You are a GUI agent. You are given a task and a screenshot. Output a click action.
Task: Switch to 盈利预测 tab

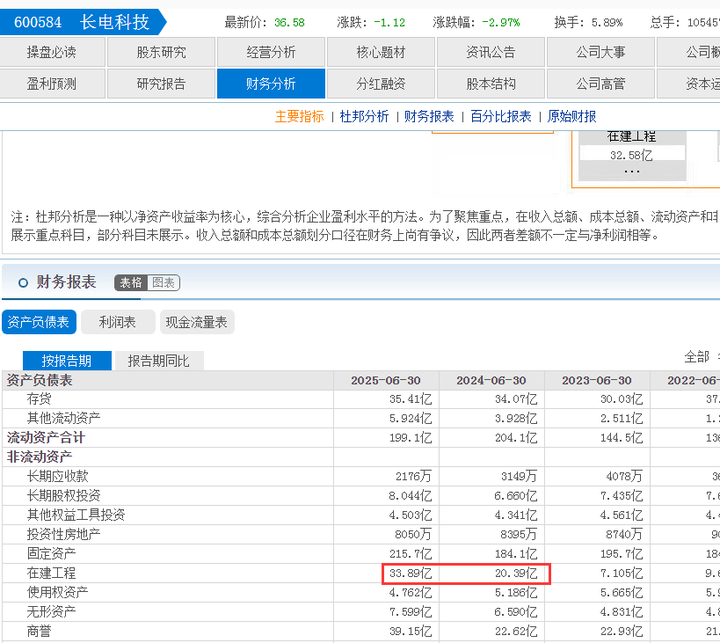click(52, 84)
